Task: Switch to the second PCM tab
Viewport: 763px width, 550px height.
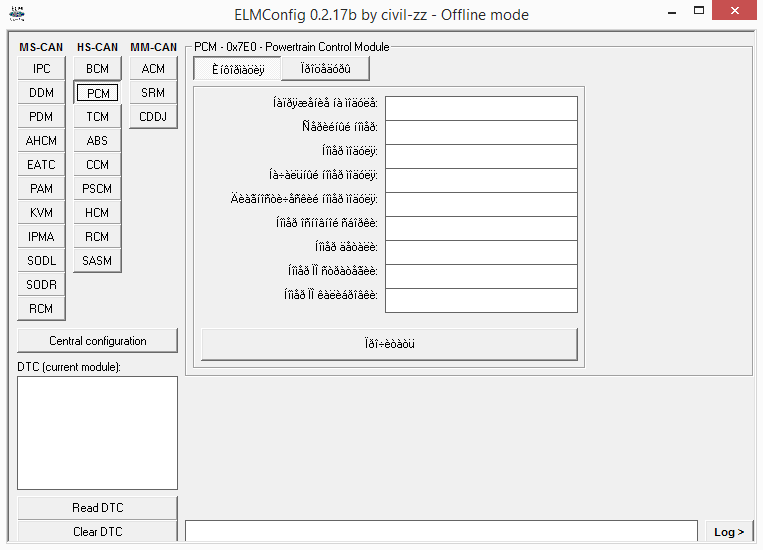Action: [x=325, y=69]
